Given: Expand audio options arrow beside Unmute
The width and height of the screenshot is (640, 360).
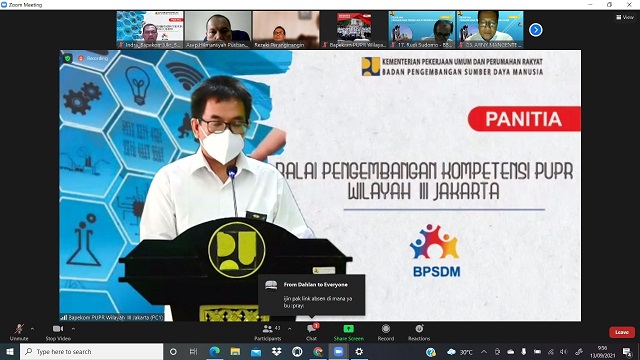Looking at the screenshot, I should 32,329.
